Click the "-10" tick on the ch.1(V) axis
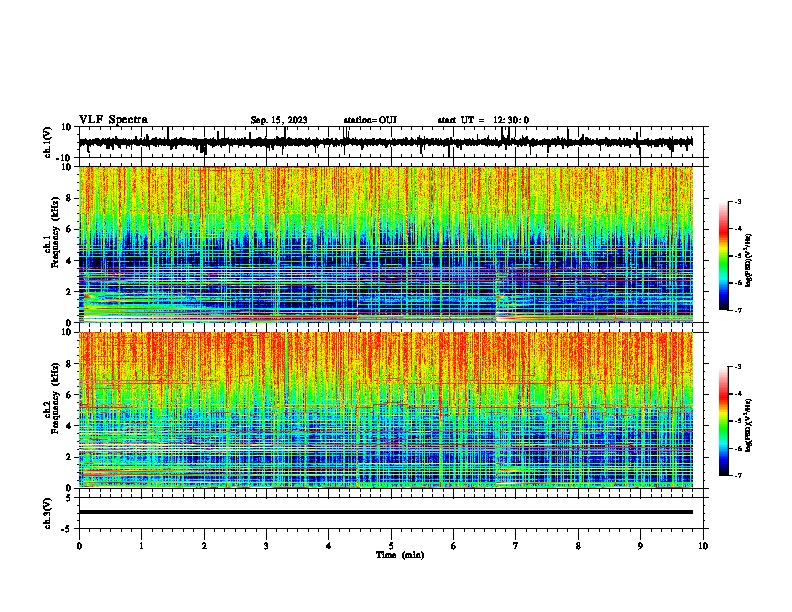The height and width of the screenshot is (612, 792). click(65, 158)
